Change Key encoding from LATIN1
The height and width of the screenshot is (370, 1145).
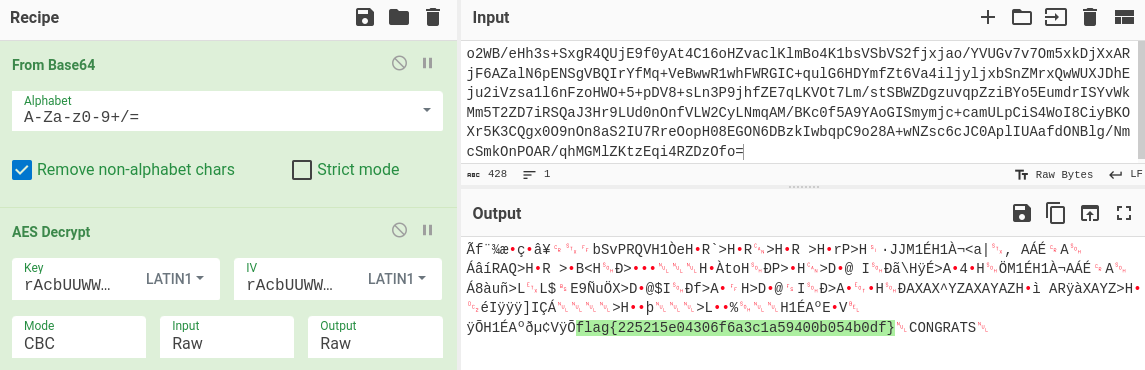175,279
